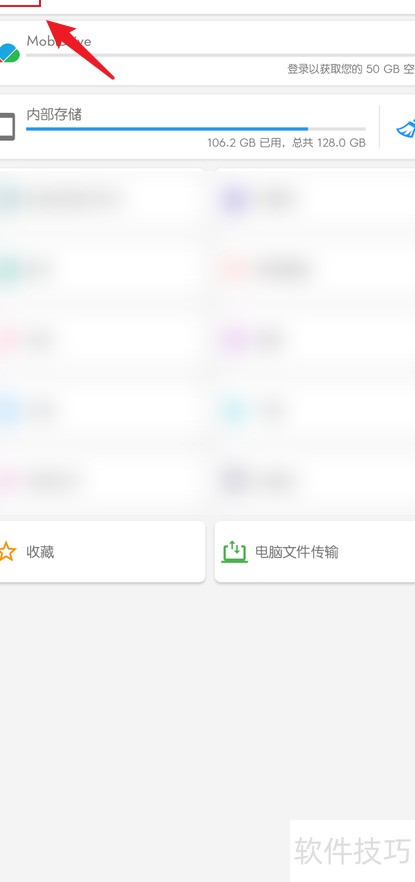Open the 电脑文件传输 tile

(315, 552)
